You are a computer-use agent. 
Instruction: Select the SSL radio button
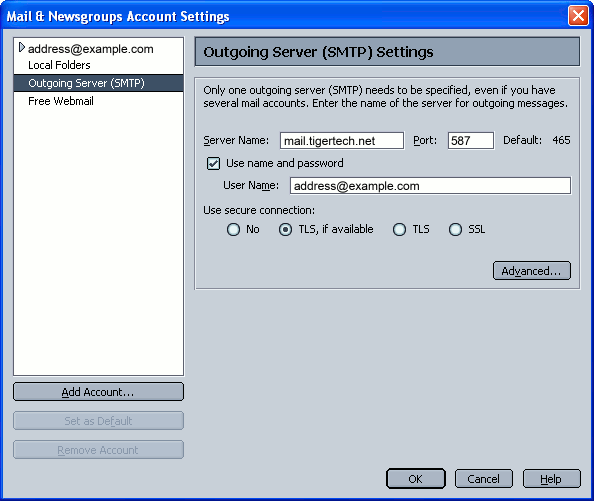455,229
